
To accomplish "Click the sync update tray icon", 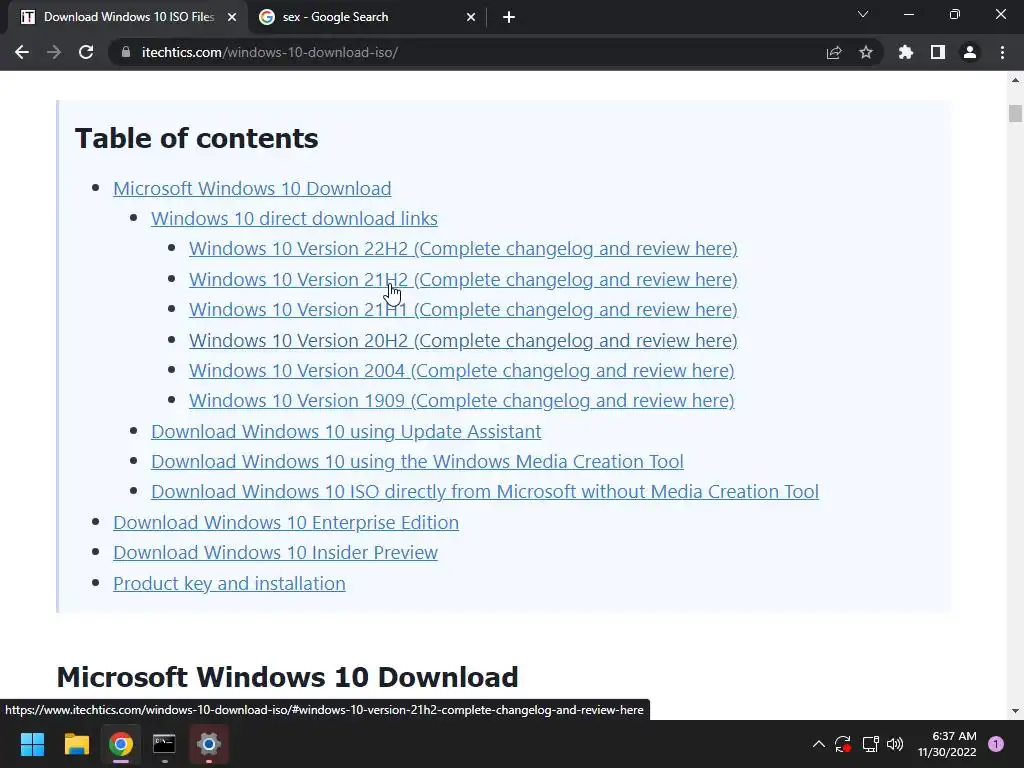I will click(843, 744).
